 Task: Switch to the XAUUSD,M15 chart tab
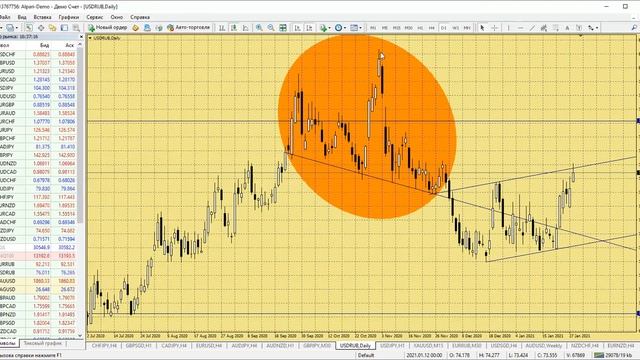(428, 346)
